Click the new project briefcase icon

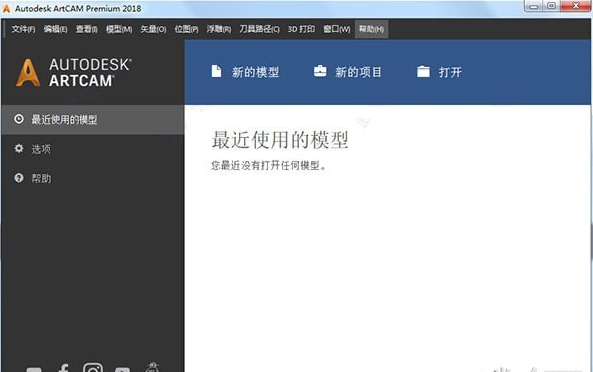(x=320, y=71)
